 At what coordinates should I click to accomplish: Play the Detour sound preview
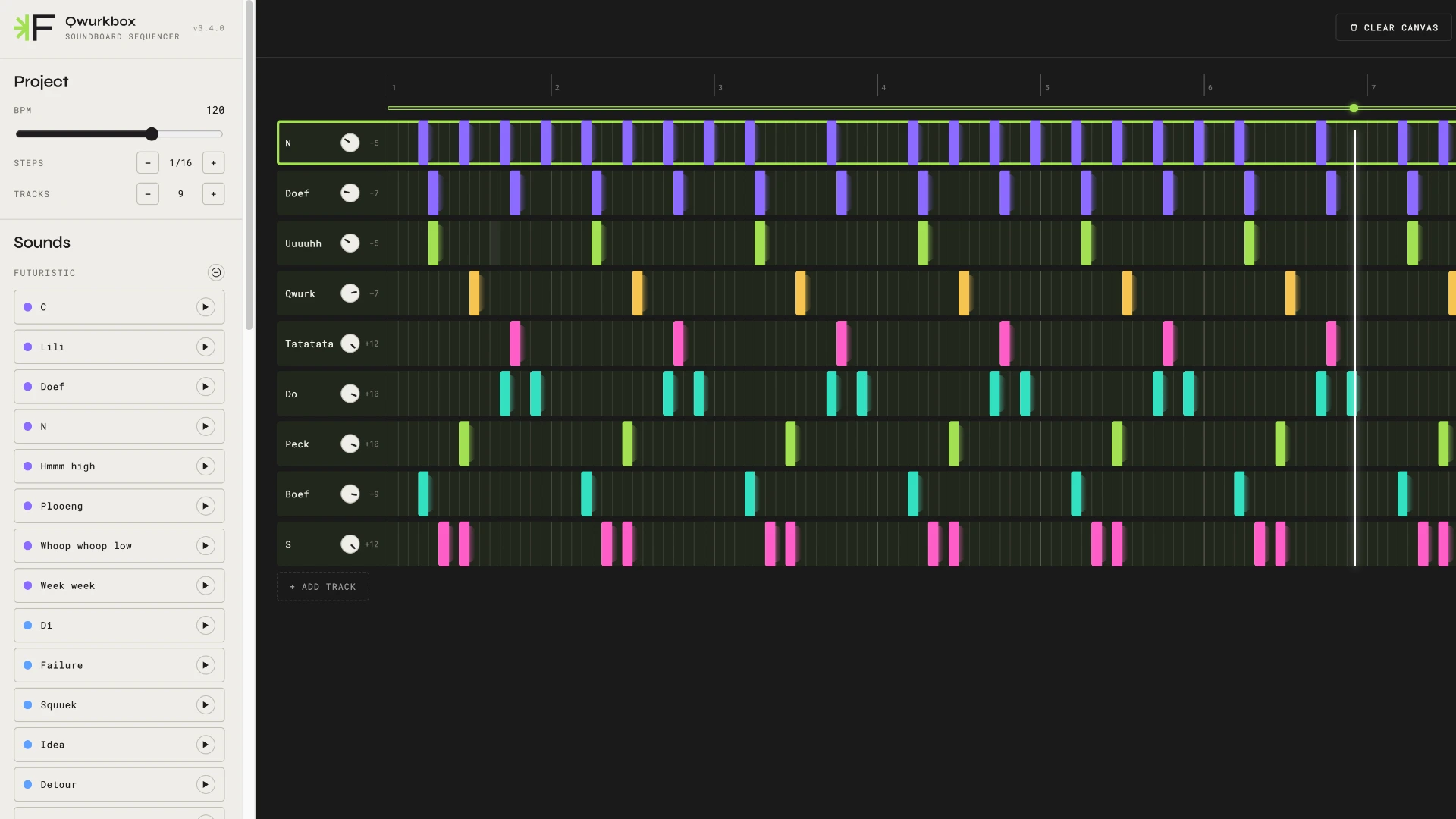(x=206, y=785)
